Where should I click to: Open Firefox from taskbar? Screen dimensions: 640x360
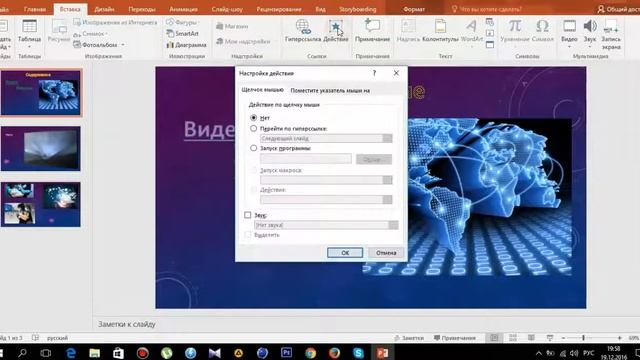point(335,353)
